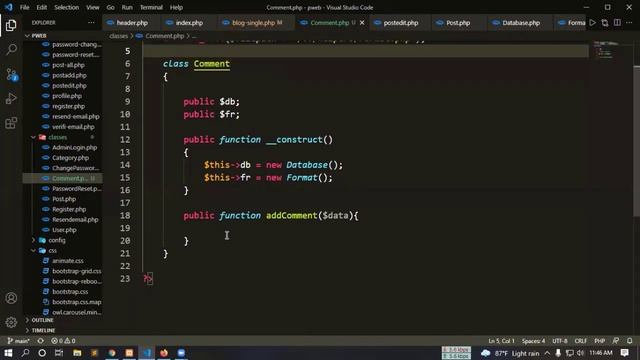Open User.php in classes folder

(63, 230)
